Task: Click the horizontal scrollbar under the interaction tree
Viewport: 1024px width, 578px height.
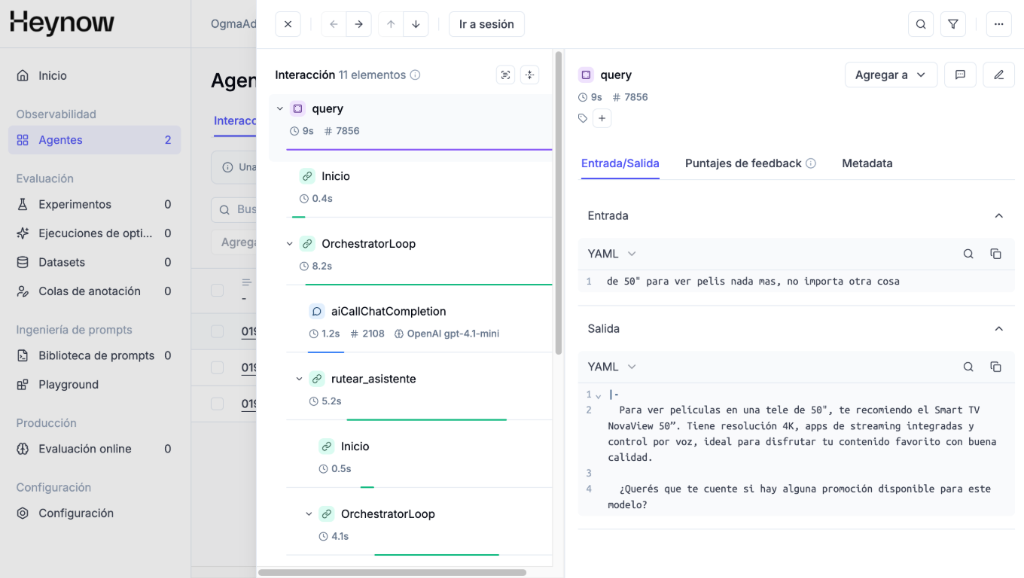Action: click(392, 573)
